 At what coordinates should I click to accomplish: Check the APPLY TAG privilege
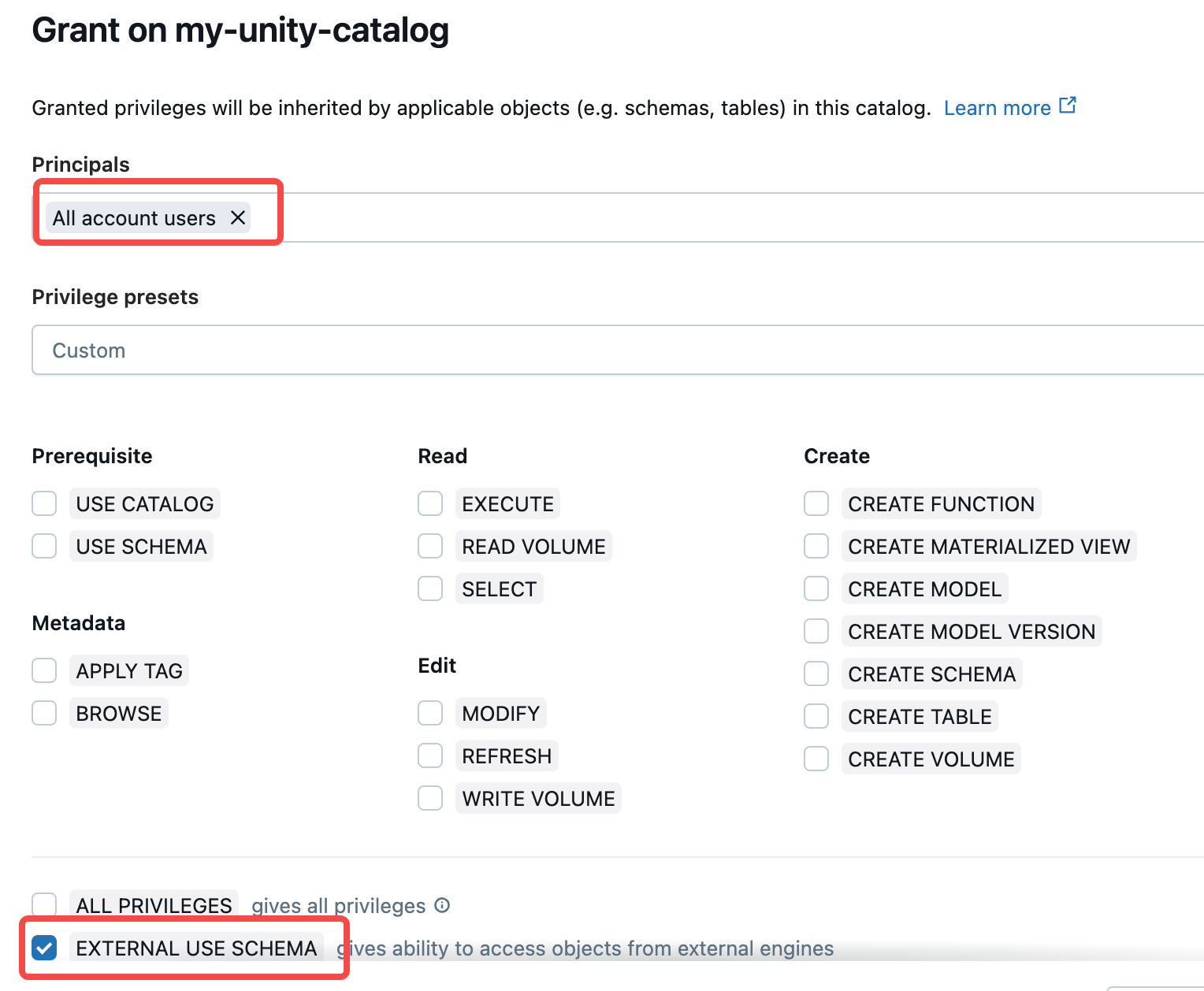click(44, 670)
